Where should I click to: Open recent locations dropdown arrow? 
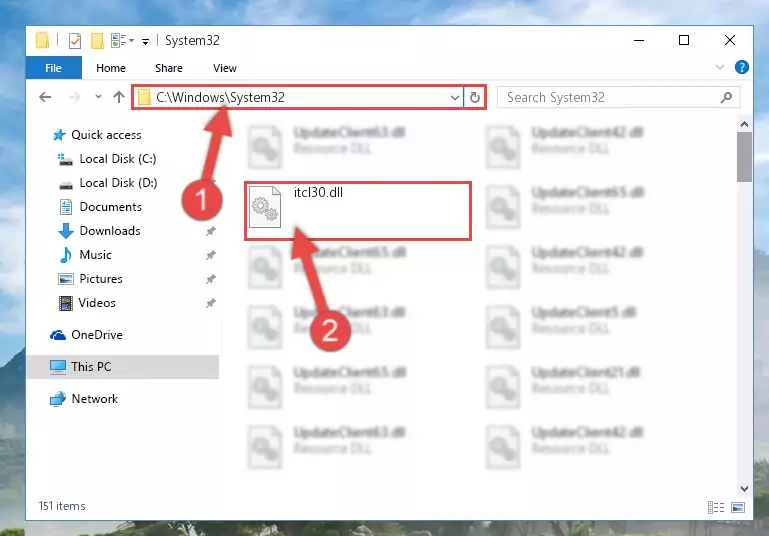[x=98, y=97]
